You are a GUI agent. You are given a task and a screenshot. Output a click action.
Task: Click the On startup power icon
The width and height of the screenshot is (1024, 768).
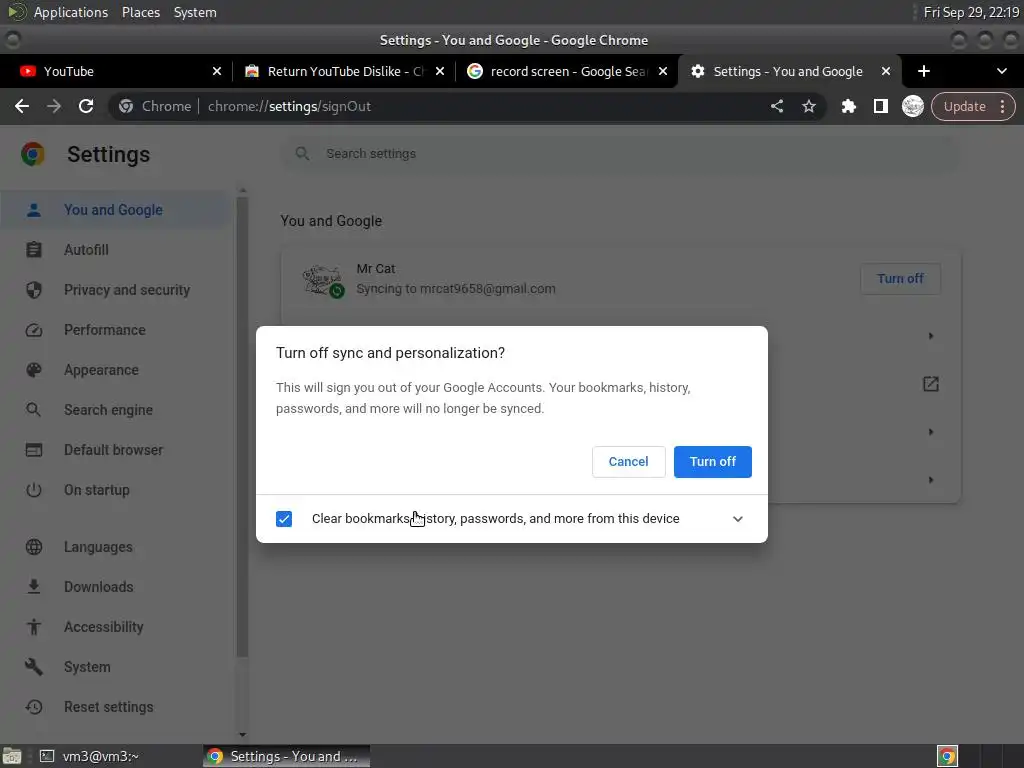coord(33,490)
